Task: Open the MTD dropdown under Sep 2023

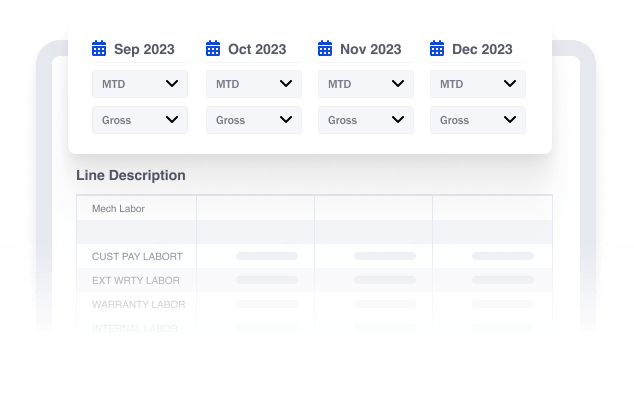Action: tap(140, 84)
